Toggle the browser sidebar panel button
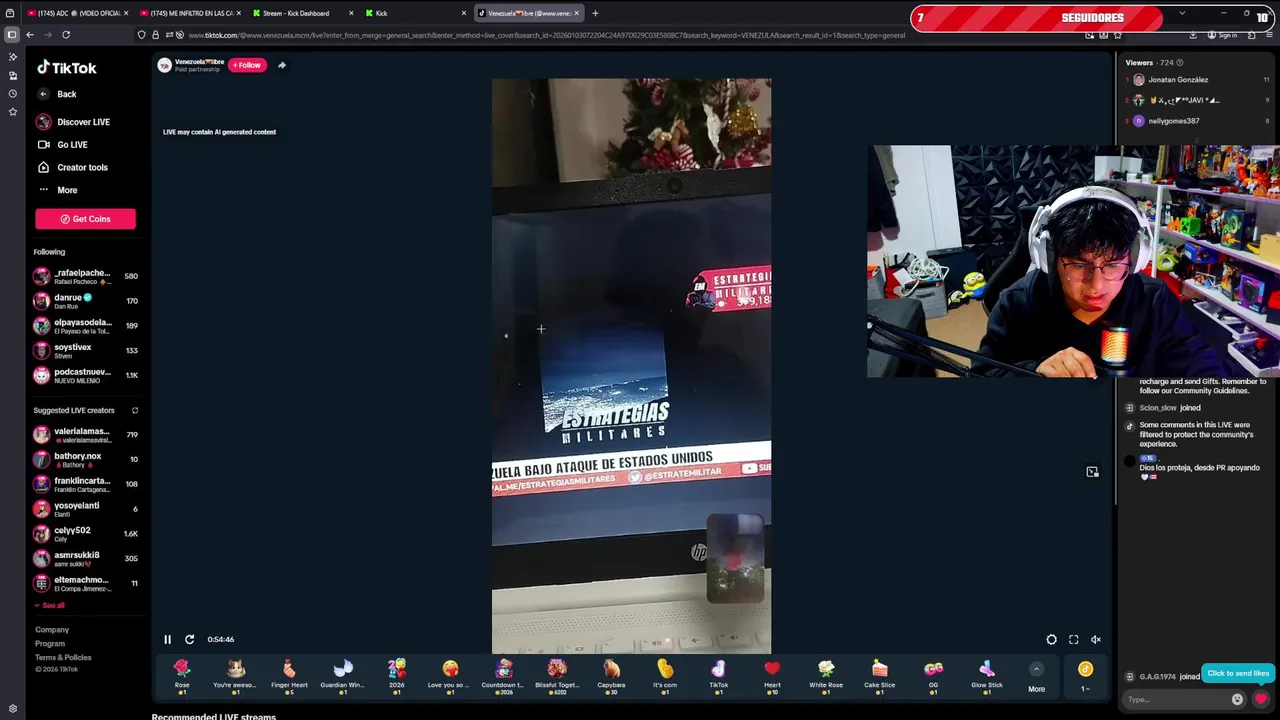The height and width of the screenshot is (720, 1280). pos(11,35)
